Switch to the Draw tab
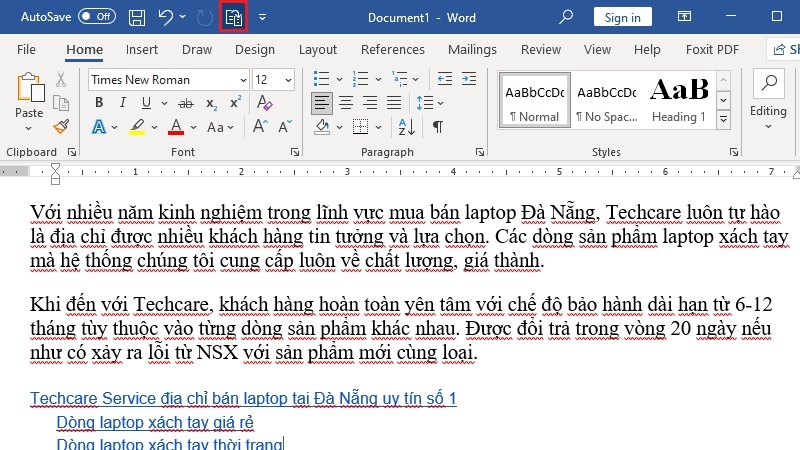 (197, 49)
